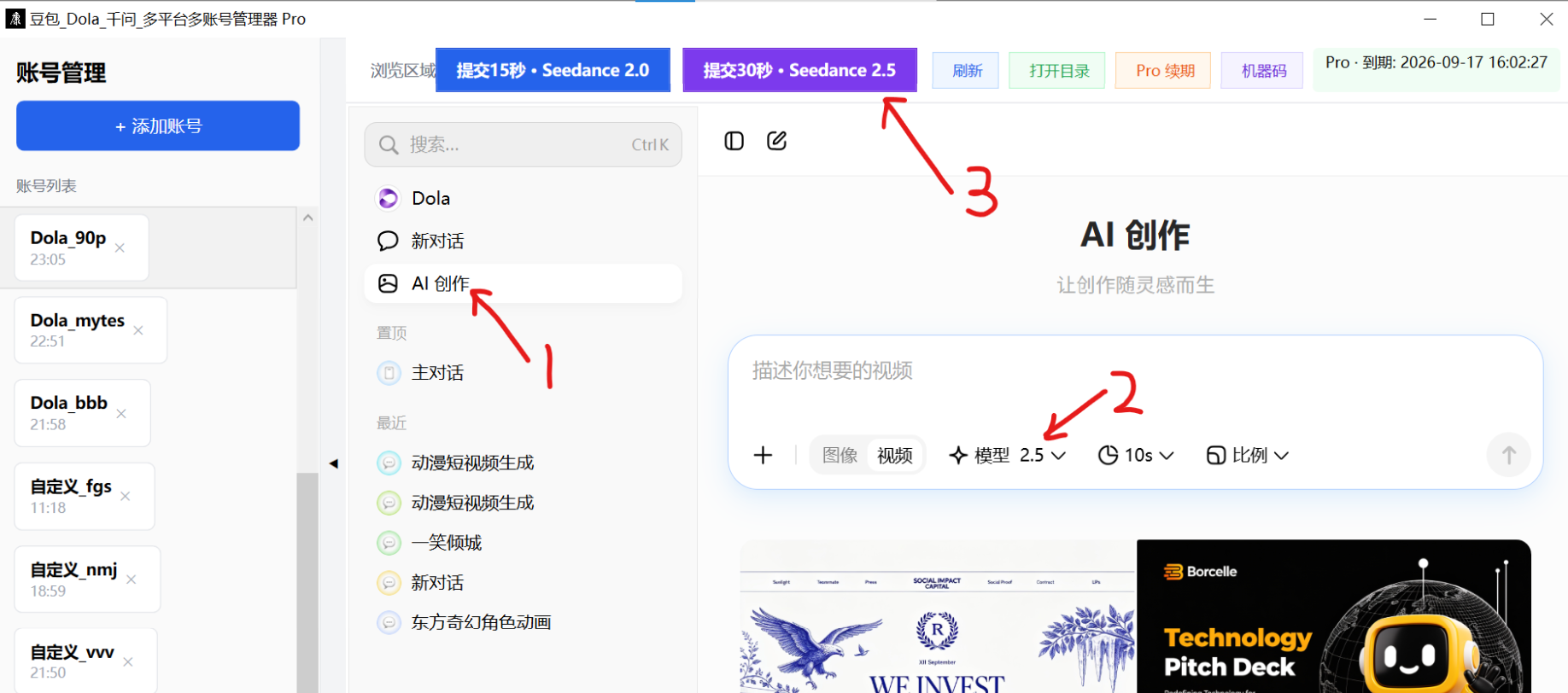Focus the 搜索 search box

[x=523, y=144]
